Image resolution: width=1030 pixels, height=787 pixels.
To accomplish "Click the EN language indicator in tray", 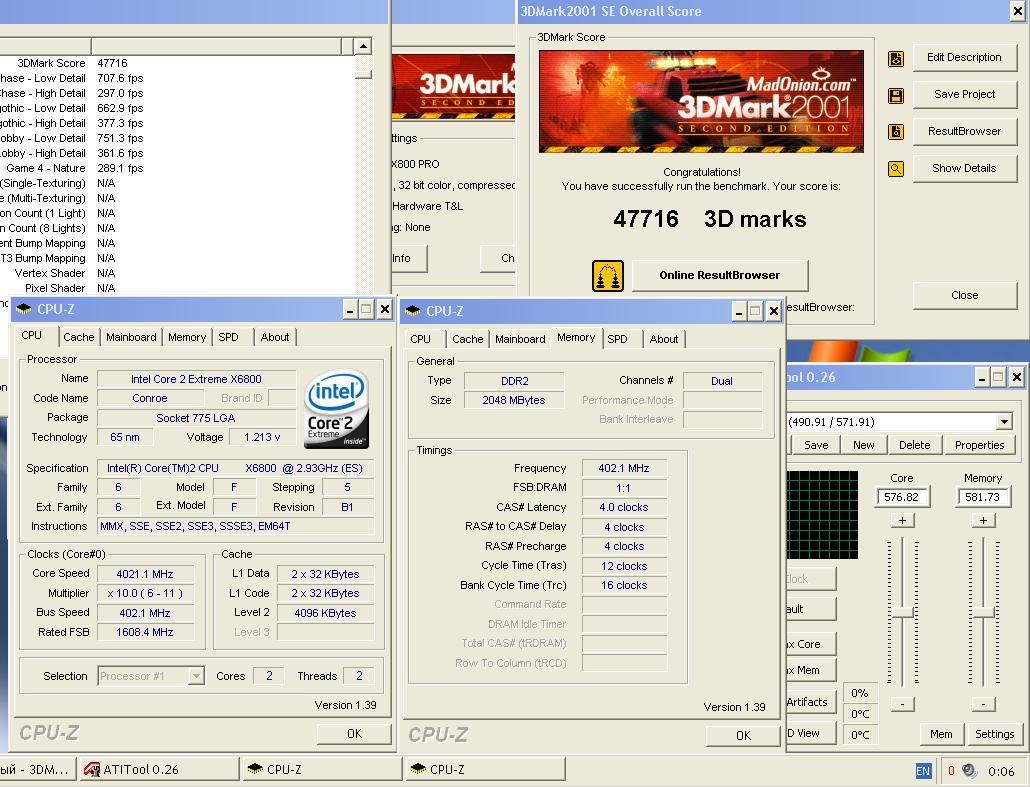I will coord(923,771).
